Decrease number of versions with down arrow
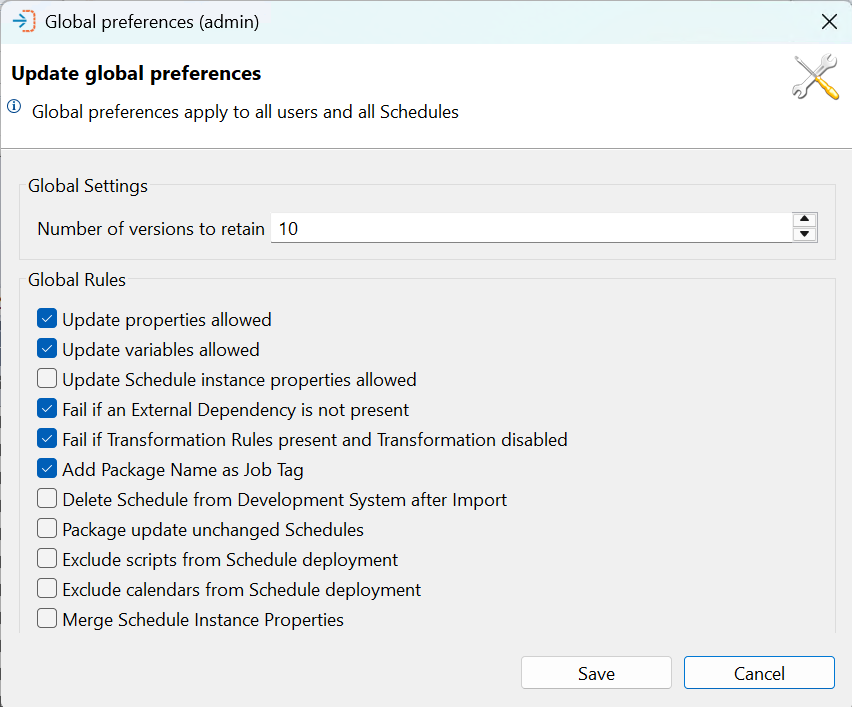 tap(804, 234)
